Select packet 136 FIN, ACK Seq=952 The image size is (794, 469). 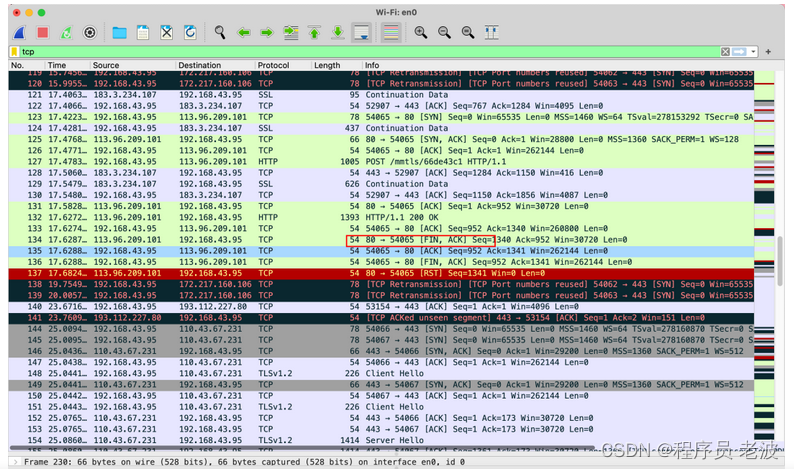(381, 262)
